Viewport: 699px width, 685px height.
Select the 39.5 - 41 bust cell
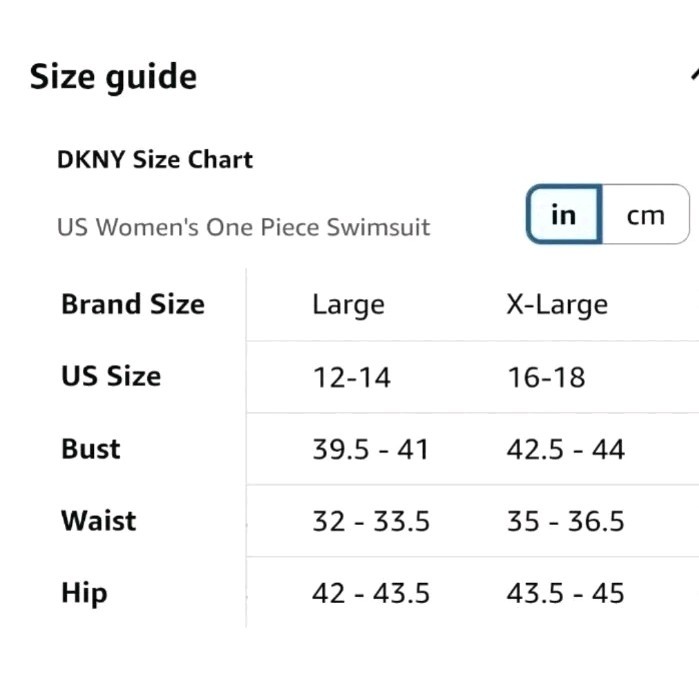click(x=370, y=450)
